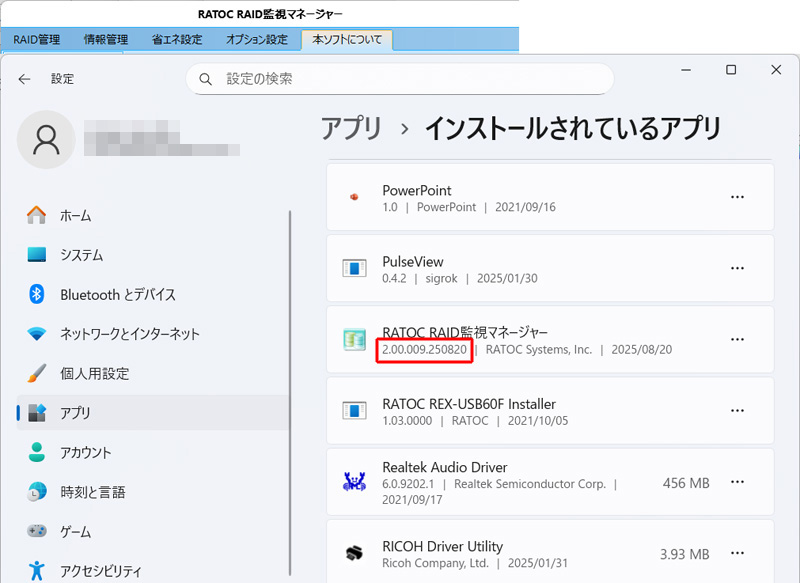
Task: Click the インストールされているアプリ heading
Action: coord(573,128)
